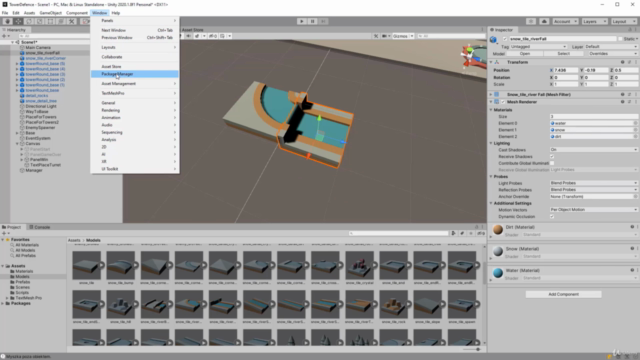
Task: Edit the Position X field
Action: click(x=566, y=70)
